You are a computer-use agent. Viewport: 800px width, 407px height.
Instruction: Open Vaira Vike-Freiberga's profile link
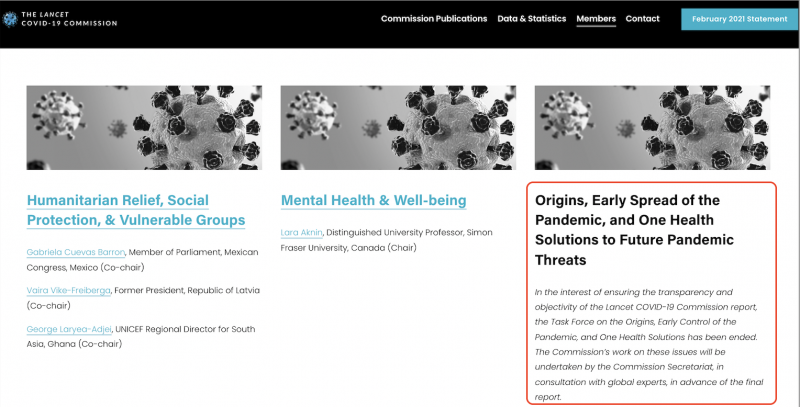click(x=70, y=290)
